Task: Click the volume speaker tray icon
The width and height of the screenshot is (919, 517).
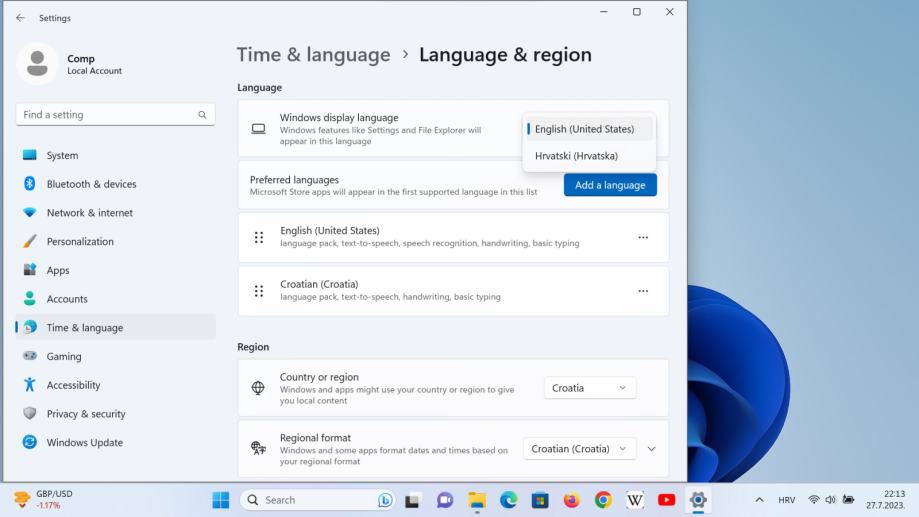Action: click(830, 500)
